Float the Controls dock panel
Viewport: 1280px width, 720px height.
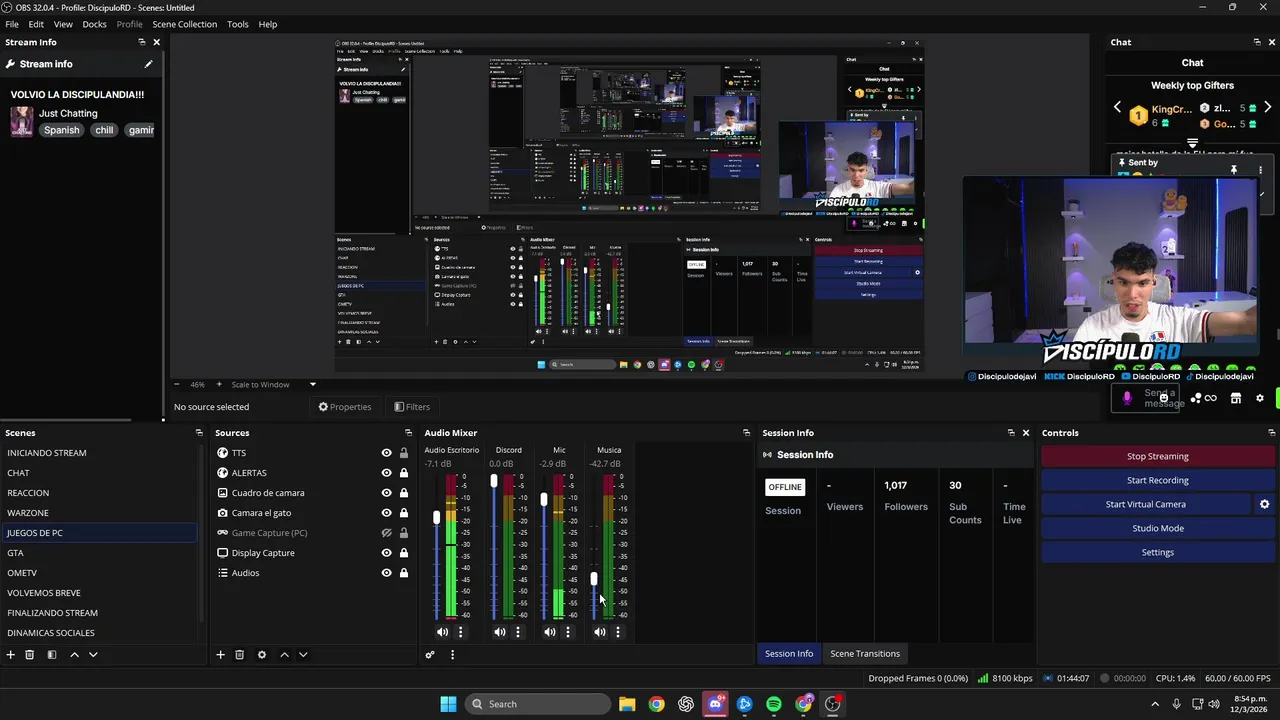[x=1271, y=433]
